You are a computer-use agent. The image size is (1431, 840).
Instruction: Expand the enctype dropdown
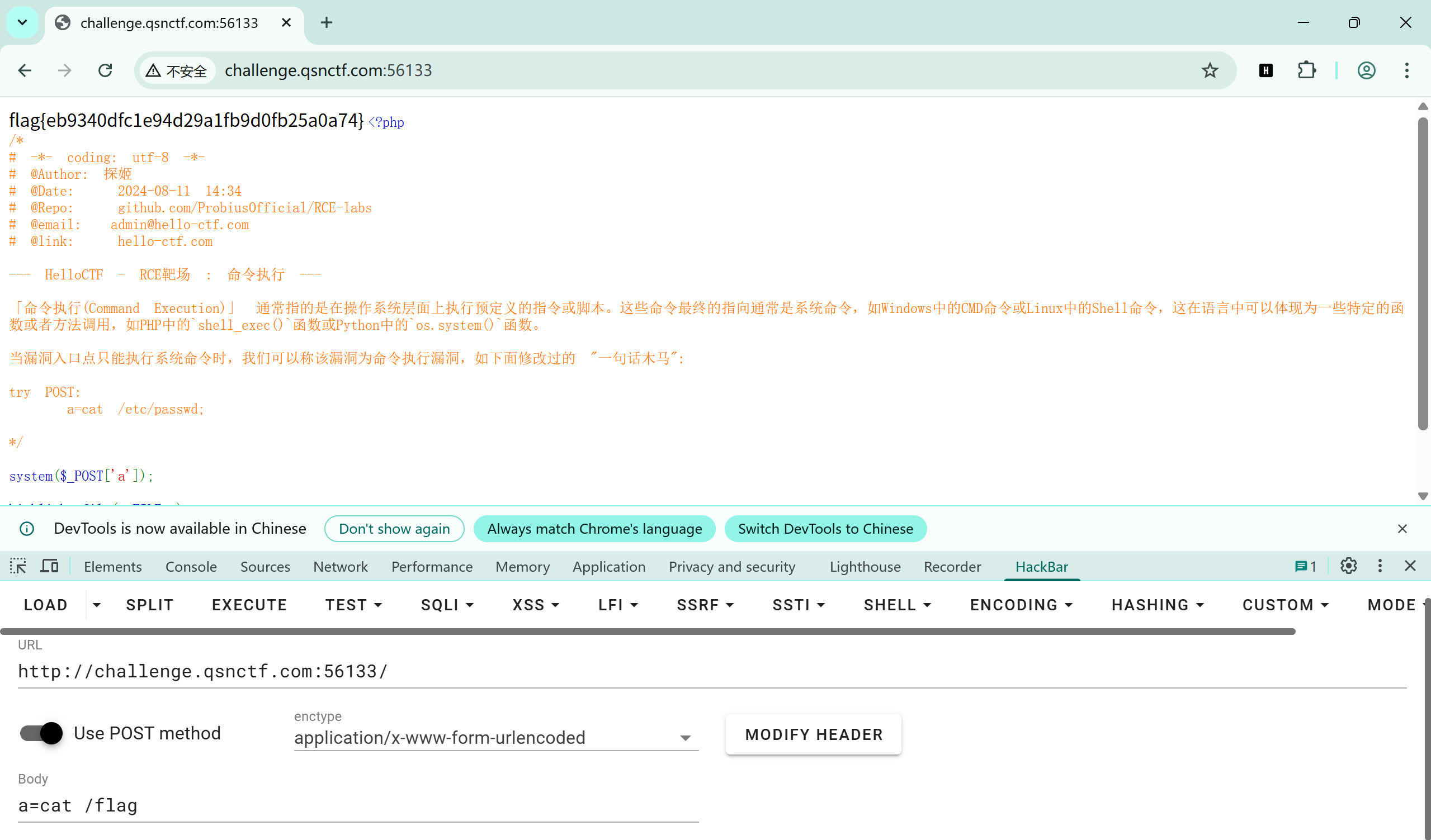click(685, 738)
